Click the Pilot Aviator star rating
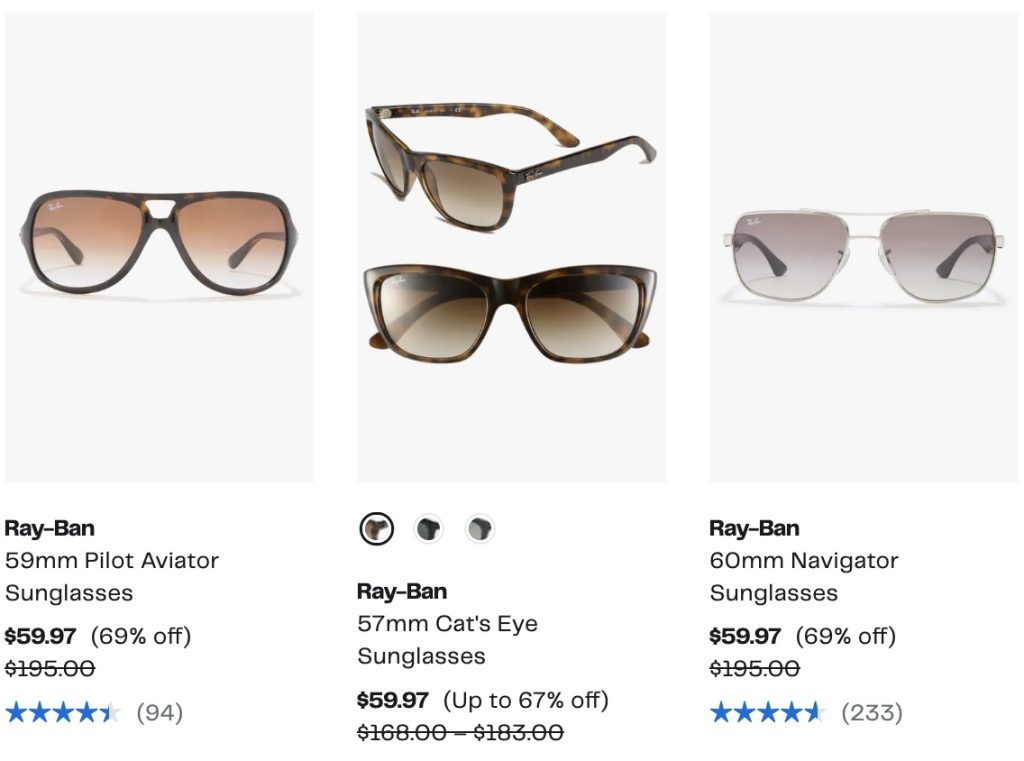Screen dimensions: 1024x761 (62, 713)
